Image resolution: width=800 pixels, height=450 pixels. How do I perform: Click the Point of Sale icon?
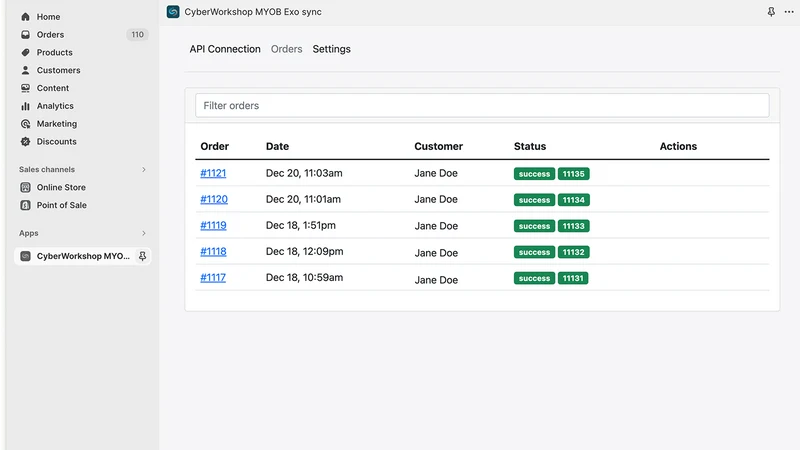point(25,205)
